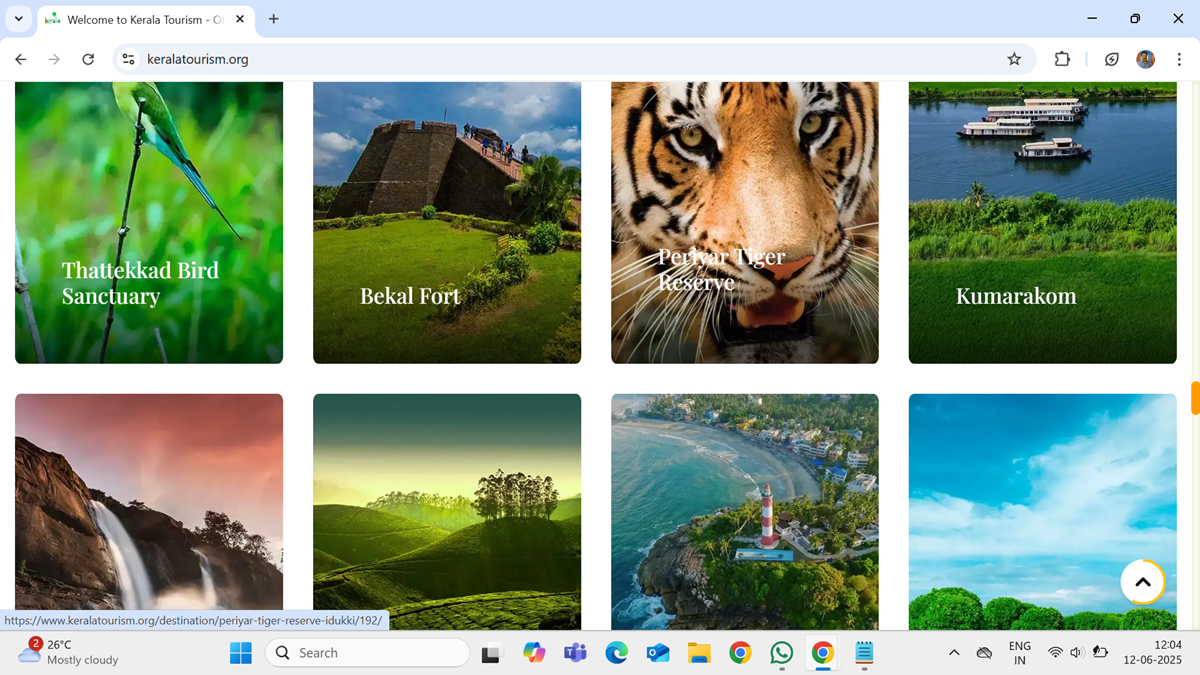This screenshot has width=1200, height=675.
Task: Show hidden system tray icons
Action: (x=954, y=653)
